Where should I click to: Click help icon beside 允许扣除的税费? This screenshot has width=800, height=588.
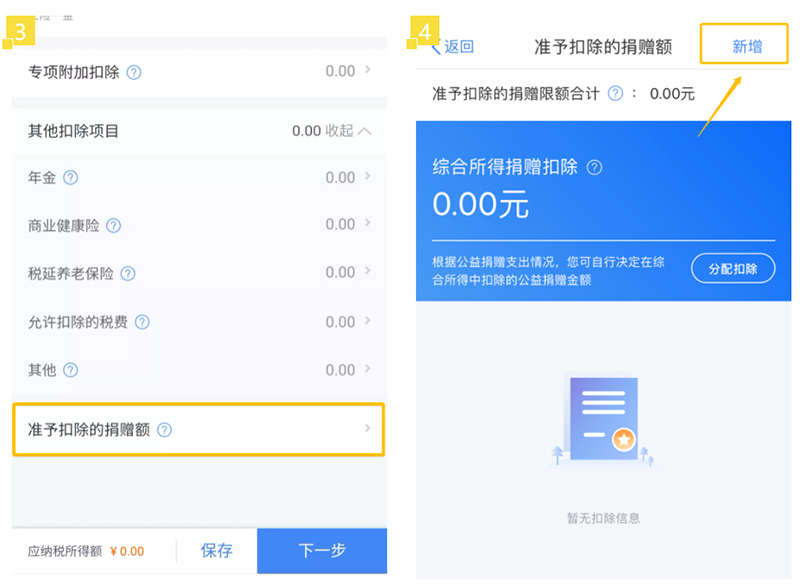[x=142, y=322]
